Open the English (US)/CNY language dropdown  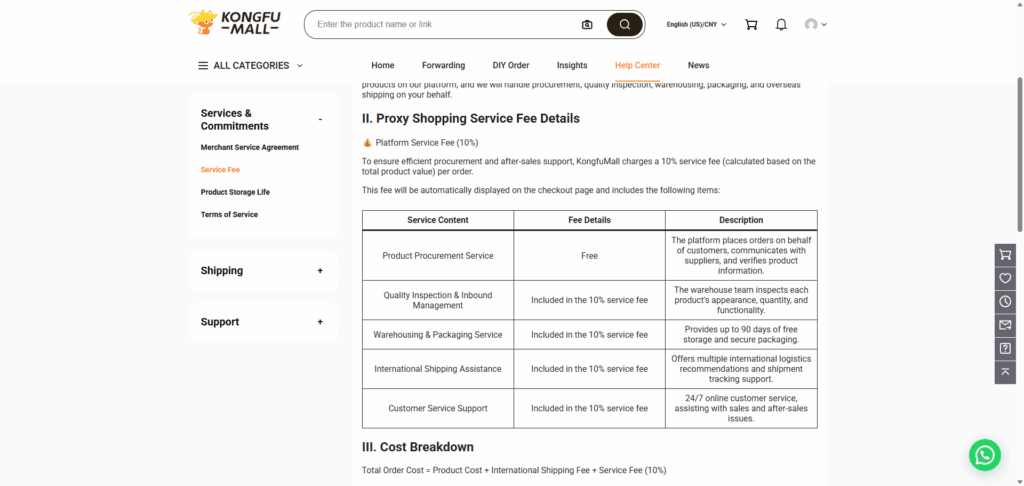pos(696,24)
